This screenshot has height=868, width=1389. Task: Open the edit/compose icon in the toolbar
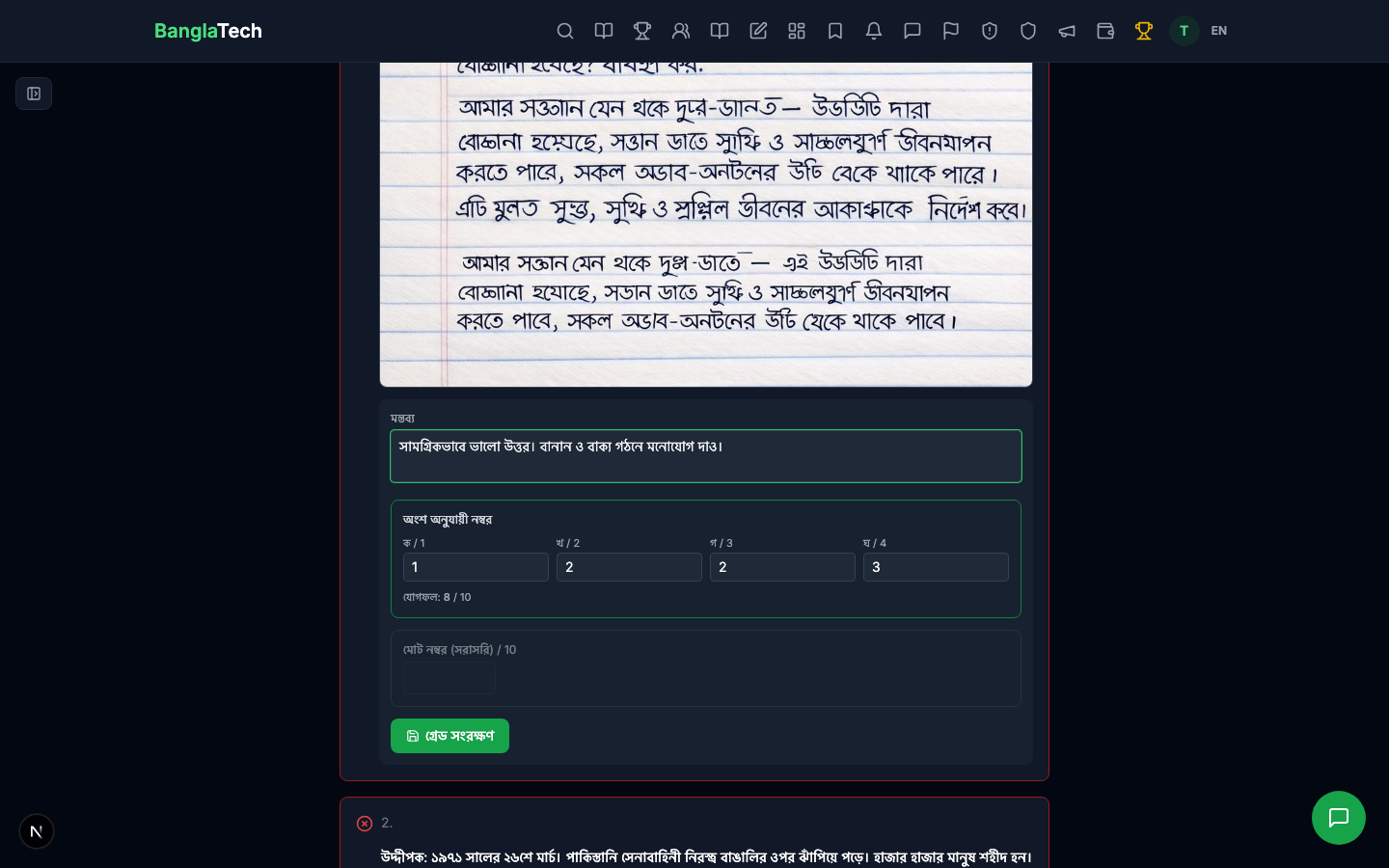point(758,31)
